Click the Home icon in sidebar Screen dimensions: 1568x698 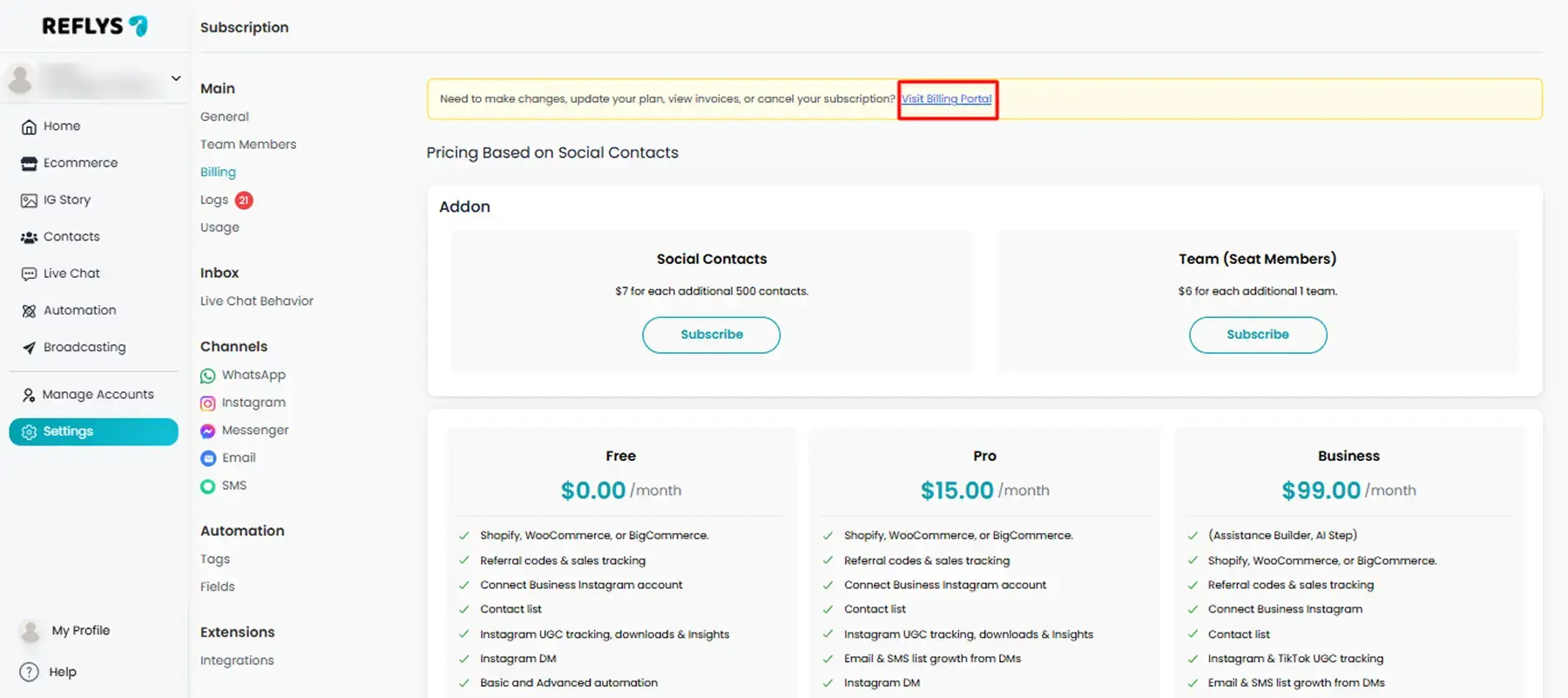pos(29,127)
